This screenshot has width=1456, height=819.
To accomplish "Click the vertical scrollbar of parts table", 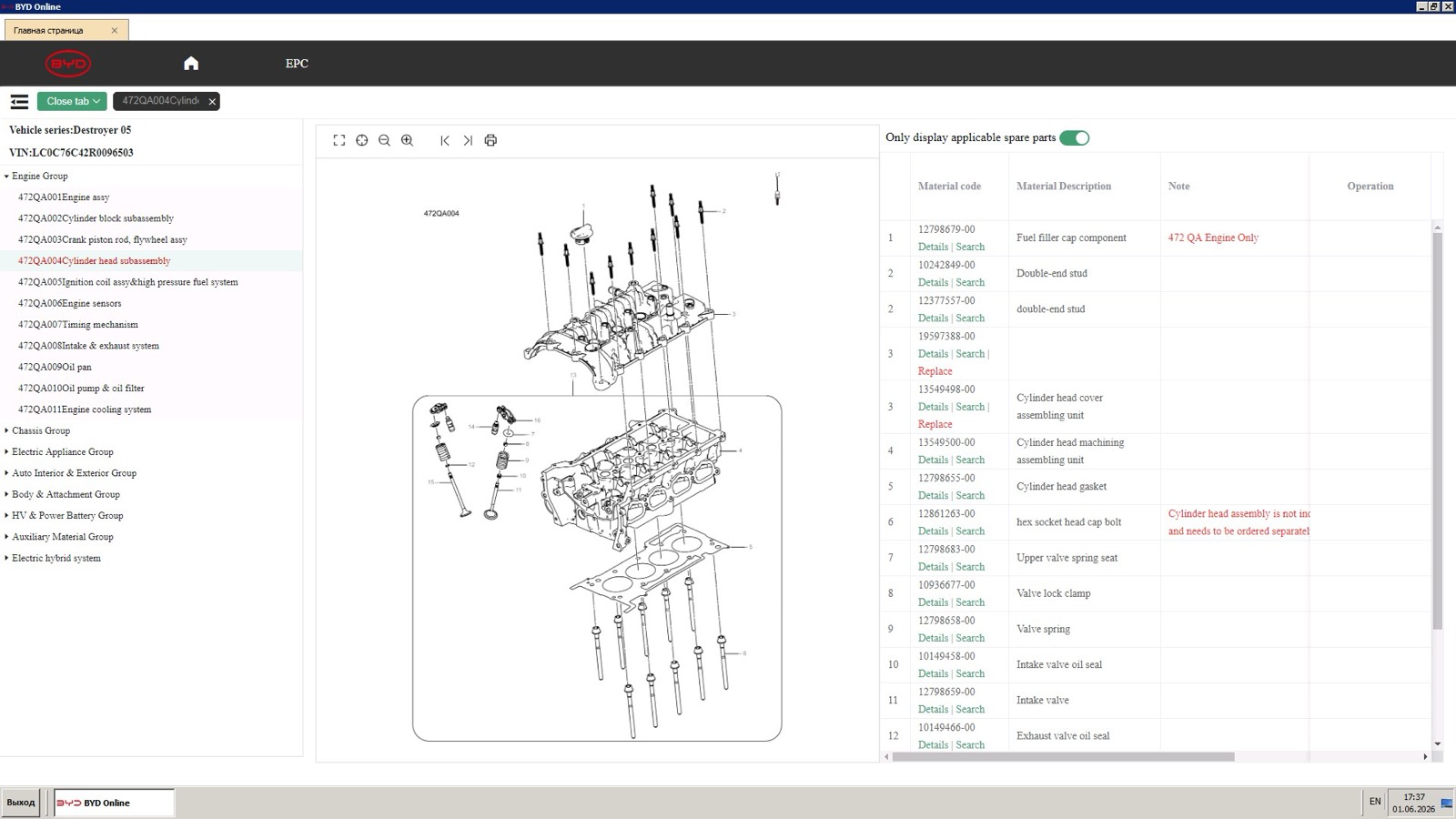I will [1437, 430].
